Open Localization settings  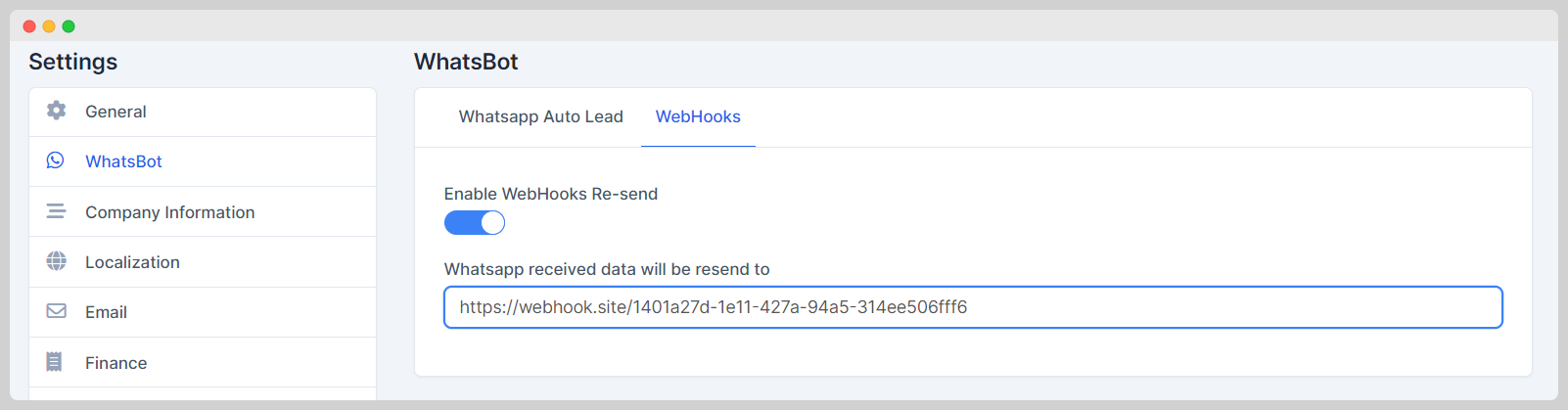point(132,262)
